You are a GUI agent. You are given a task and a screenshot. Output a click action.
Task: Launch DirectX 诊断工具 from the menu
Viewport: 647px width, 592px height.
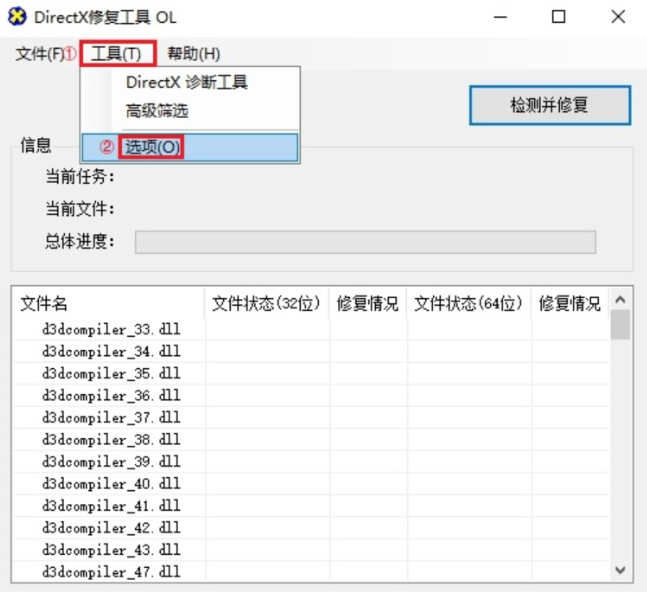[x=190, y=82]
